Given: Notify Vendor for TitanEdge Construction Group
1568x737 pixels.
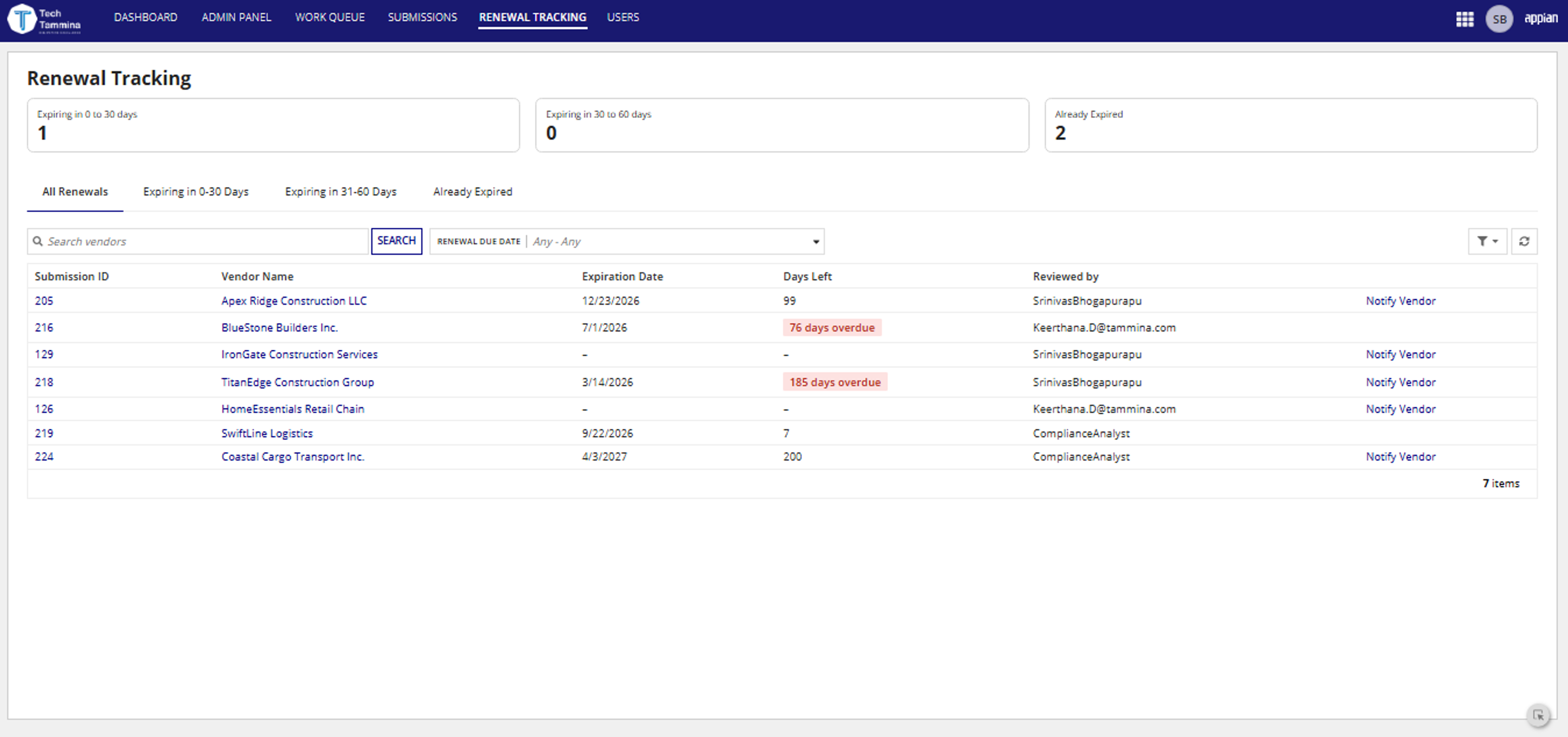Looking at the screenshot, I should [x=1400, y=382].
